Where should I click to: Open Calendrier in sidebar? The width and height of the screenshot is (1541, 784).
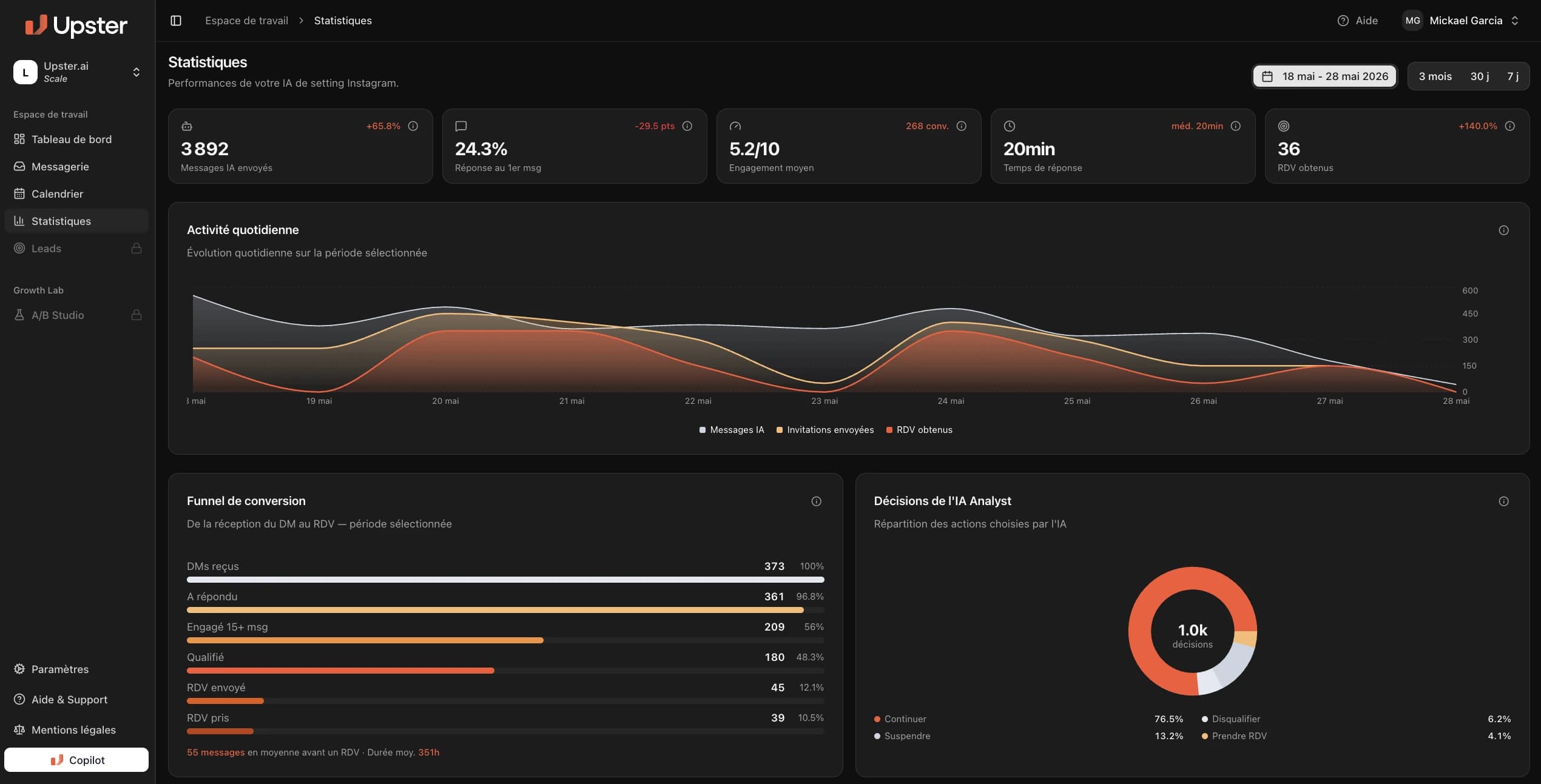click(76, 193)
